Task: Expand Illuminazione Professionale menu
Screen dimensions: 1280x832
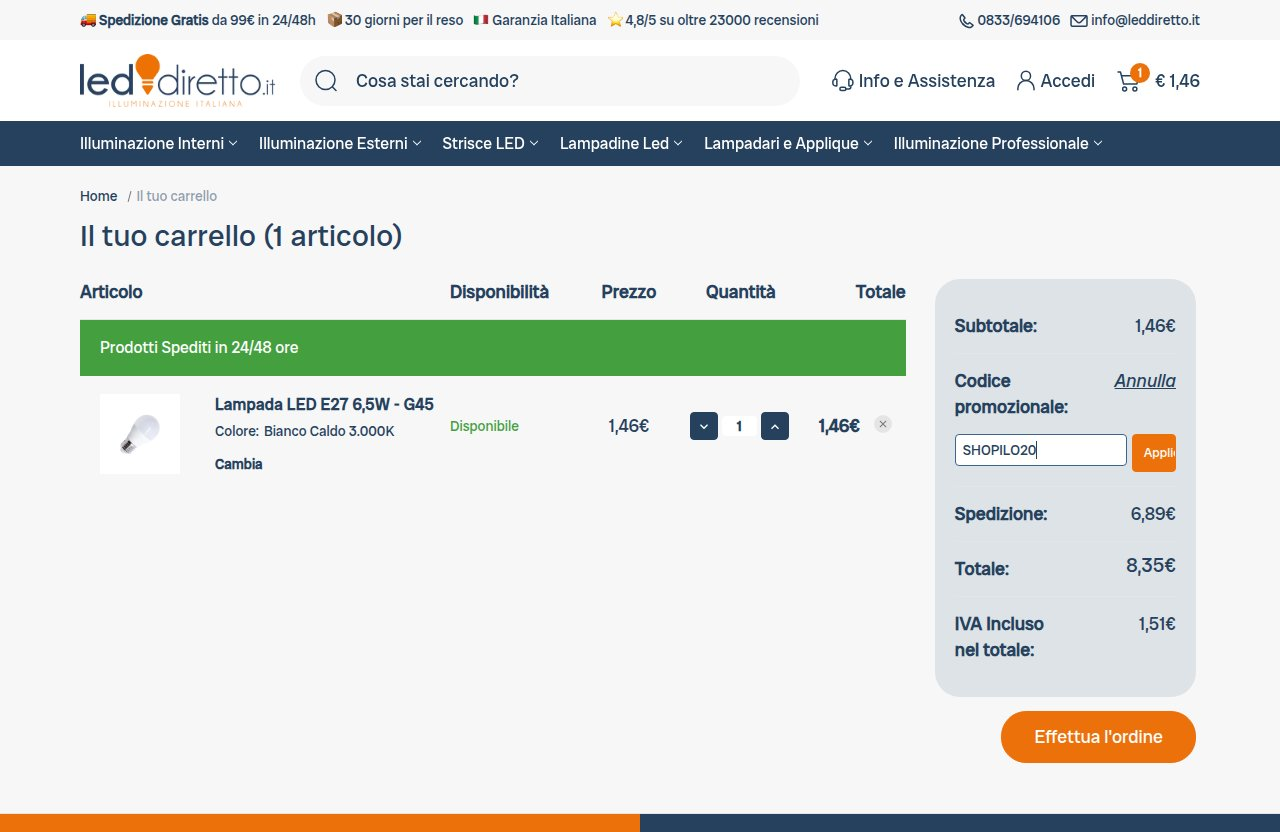Action: click(998, 143)
